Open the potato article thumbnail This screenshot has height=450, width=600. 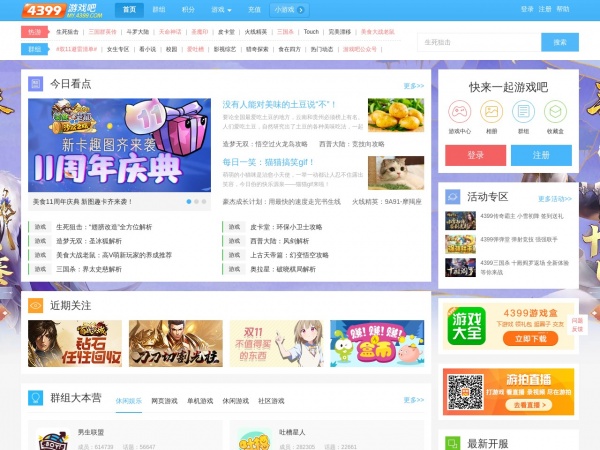pos(396,115)
